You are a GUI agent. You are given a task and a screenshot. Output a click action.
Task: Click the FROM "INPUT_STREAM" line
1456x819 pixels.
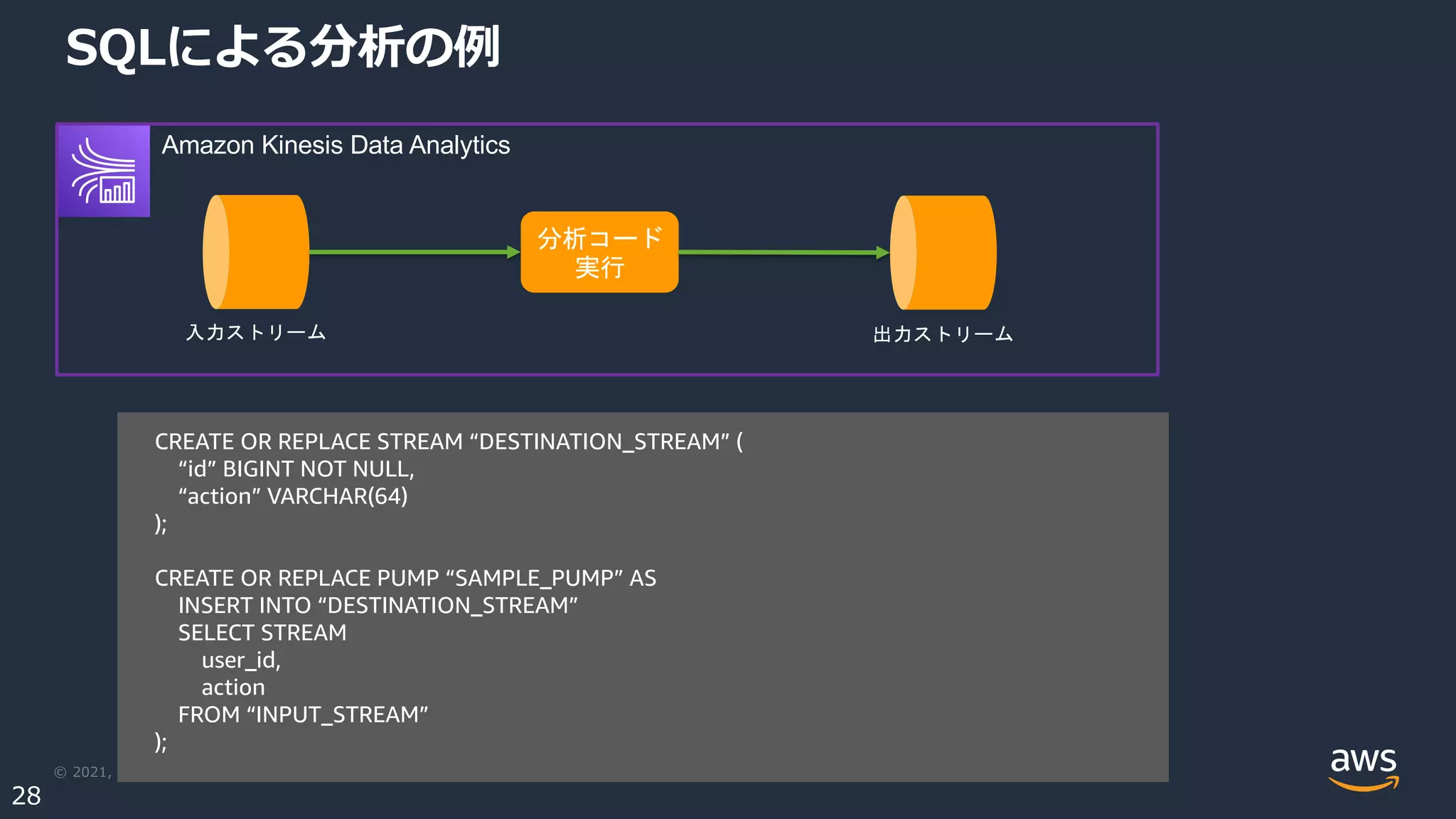pos(303,714)
